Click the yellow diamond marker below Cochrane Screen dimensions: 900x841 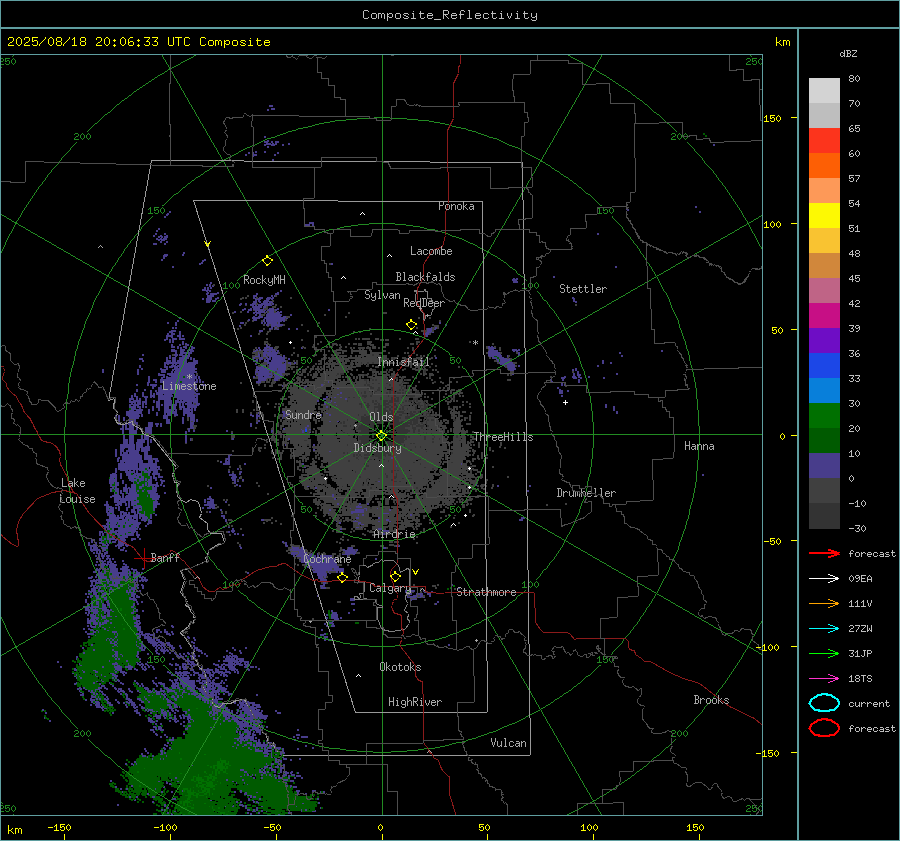[342, 578]
